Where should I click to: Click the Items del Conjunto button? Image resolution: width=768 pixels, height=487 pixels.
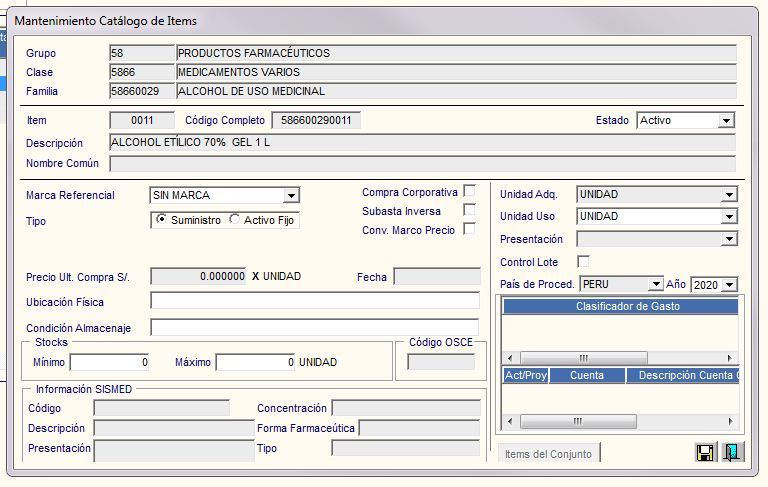(549, 454)
